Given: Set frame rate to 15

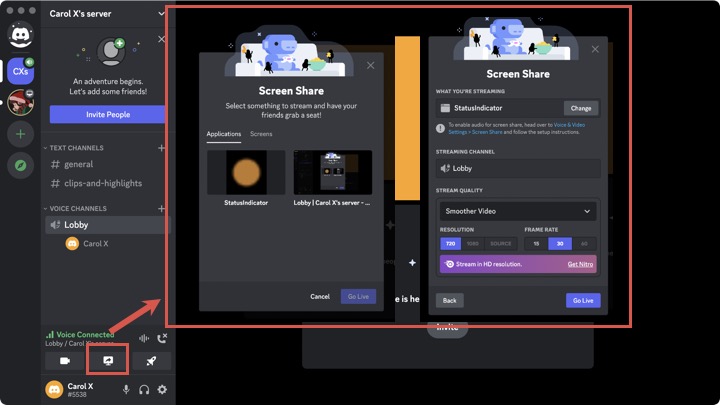Looking at the screenshot, I should point(536,244).
